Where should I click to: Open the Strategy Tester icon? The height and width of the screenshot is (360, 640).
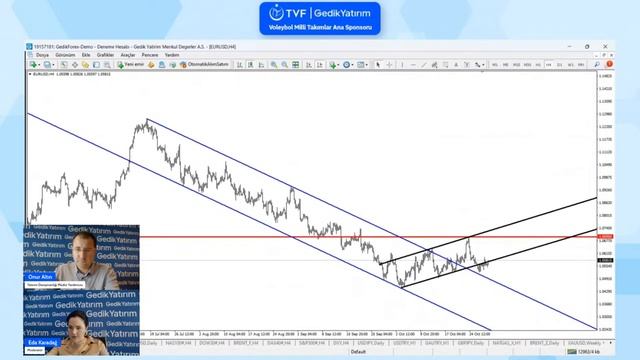[107, 64]
